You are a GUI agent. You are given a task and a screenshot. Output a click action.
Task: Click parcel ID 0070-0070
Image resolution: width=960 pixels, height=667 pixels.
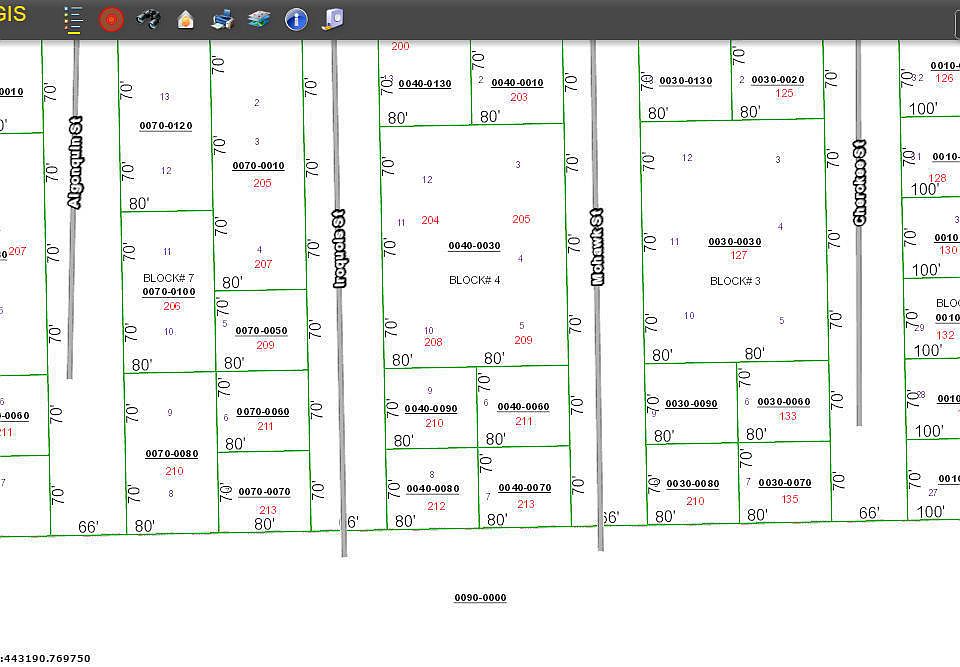point(264,492)
